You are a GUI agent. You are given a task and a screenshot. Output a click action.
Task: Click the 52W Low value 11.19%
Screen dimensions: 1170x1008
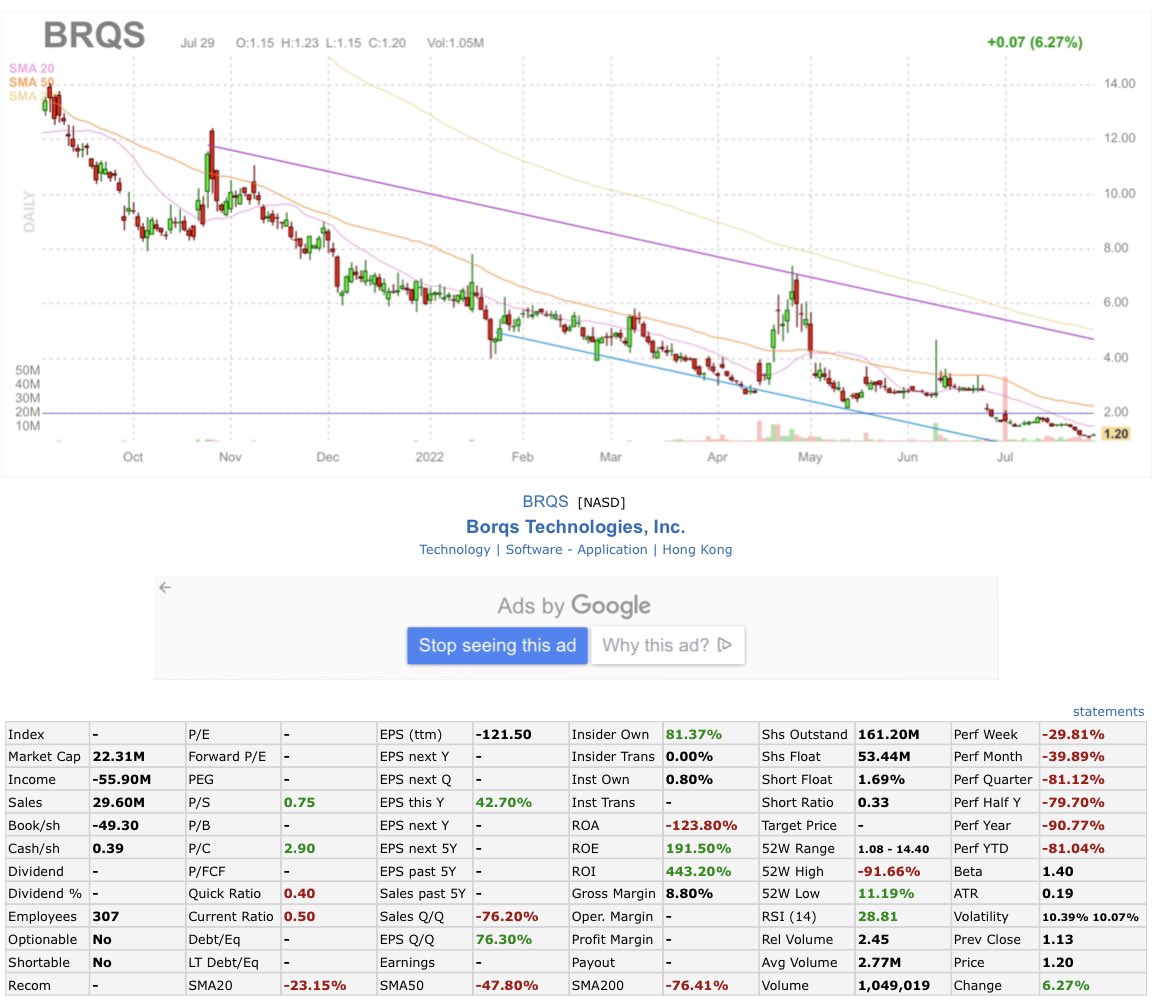(886, 894)
